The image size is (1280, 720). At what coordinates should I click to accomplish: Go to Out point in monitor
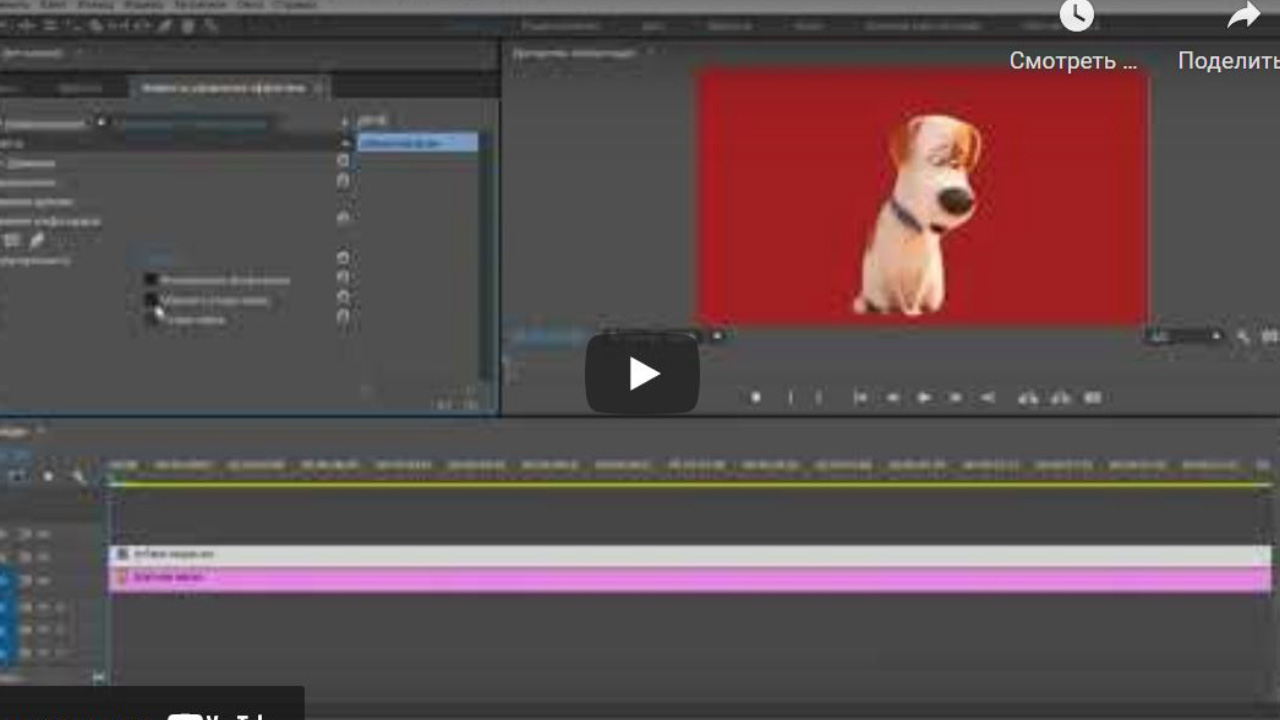tap(988, 398)
